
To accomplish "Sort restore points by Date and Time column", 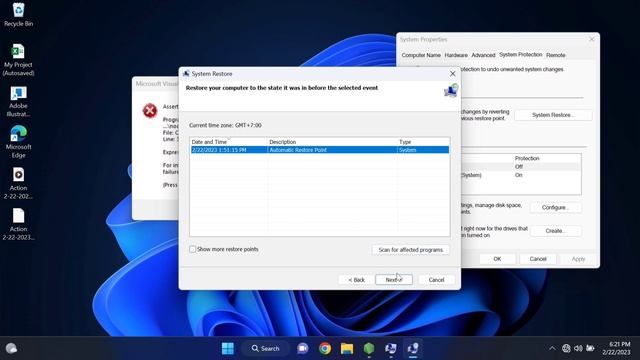I will point(229,142).
